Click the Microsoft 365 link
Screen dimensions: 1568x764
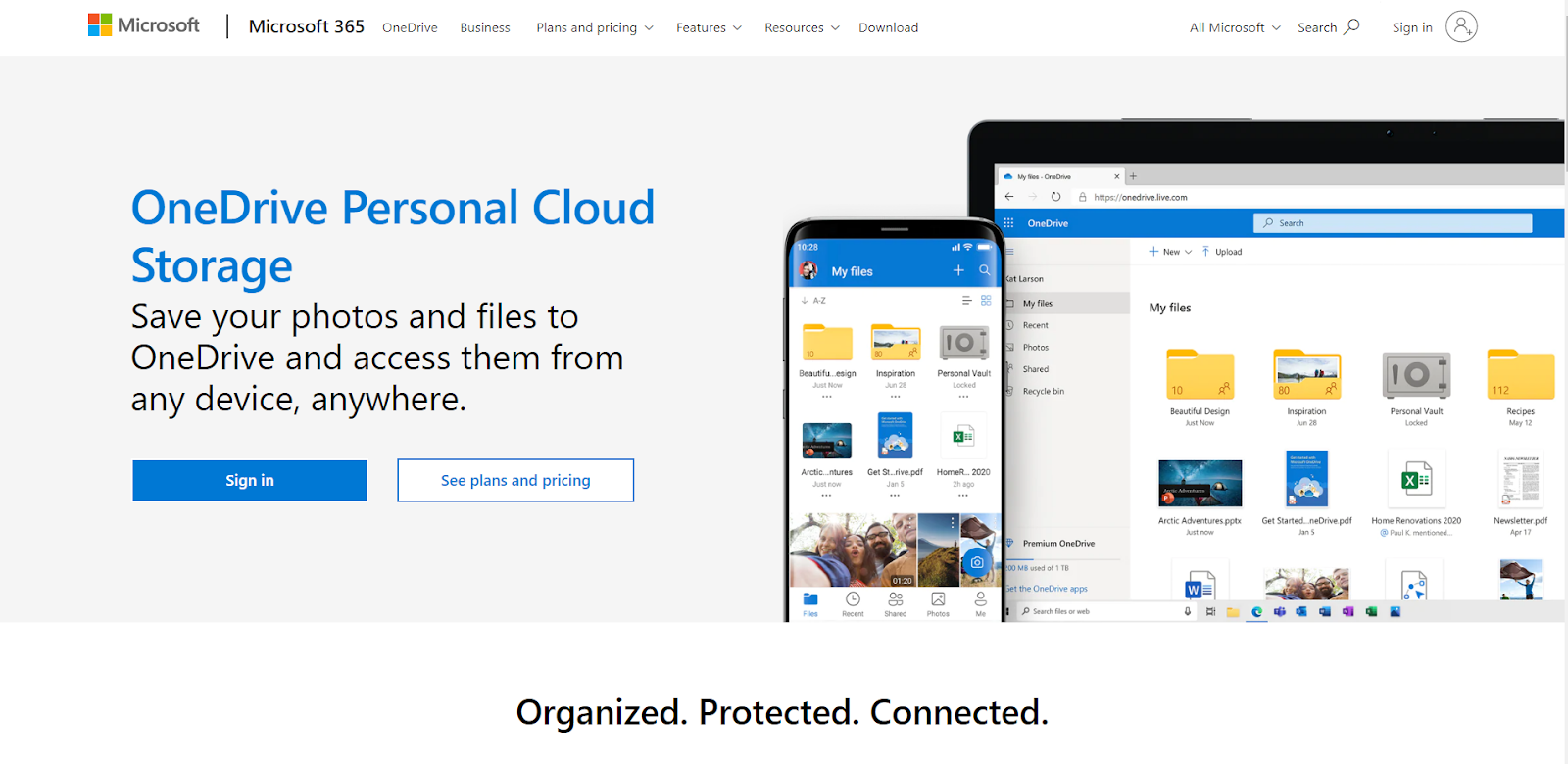[307, 26]
